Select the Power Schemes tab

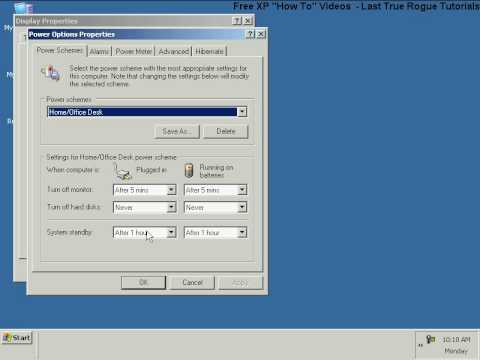(x=60, y=50)
